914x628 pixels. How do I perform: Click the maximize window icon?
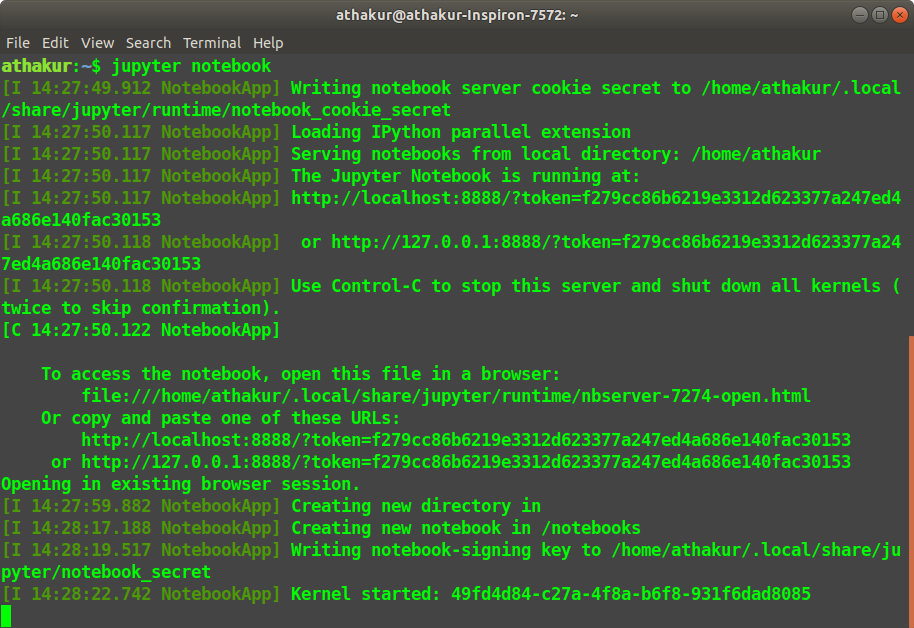click(x=878, y=15)
